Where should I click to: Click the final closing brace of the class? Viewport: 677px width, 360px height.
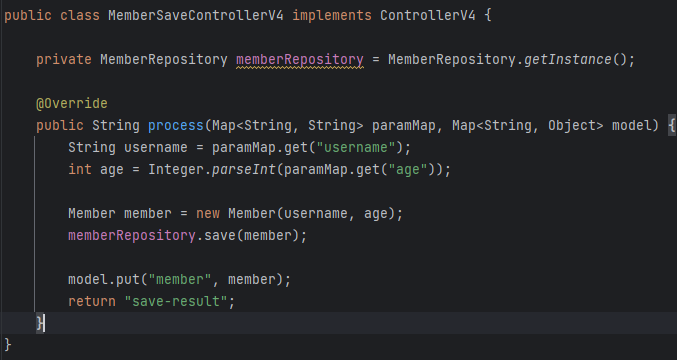8,345
